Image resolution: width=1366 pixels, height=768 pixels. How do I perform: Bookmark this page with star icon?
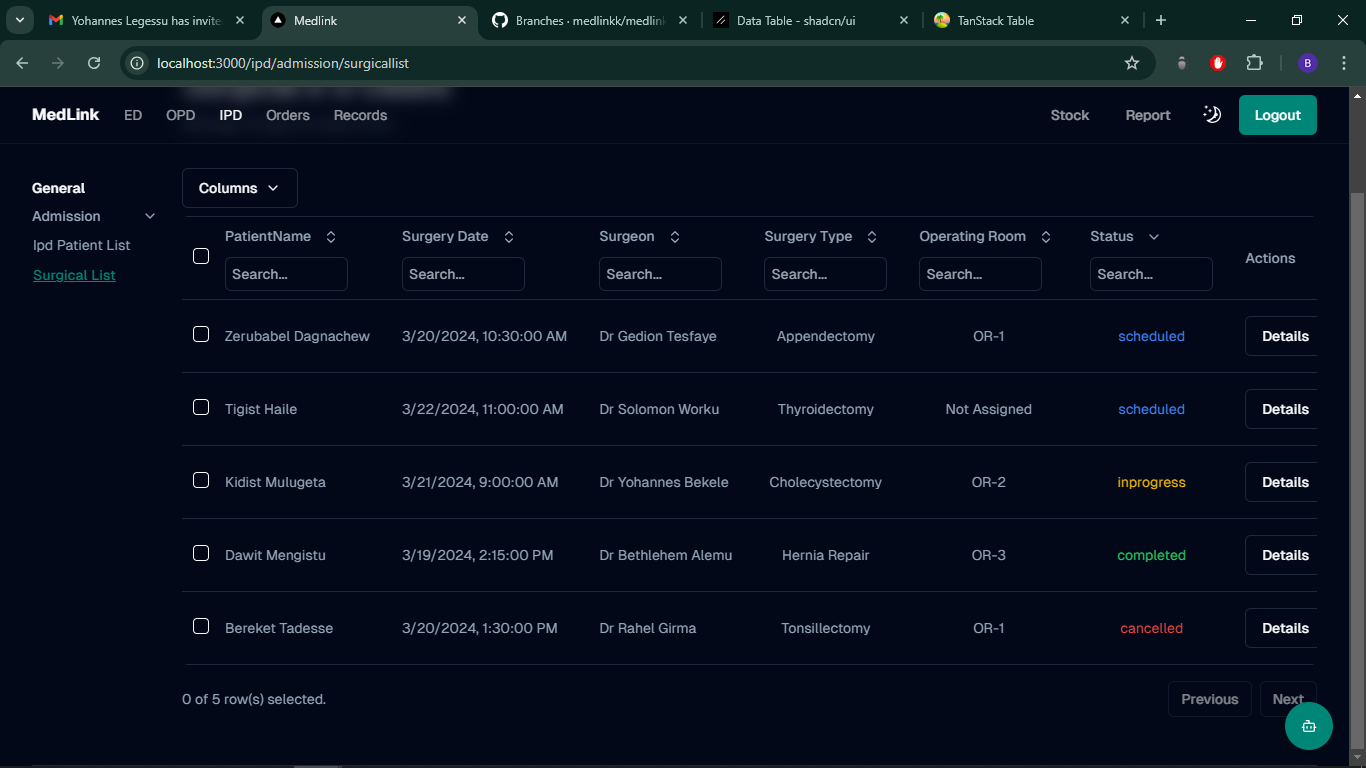(1131, 63)
